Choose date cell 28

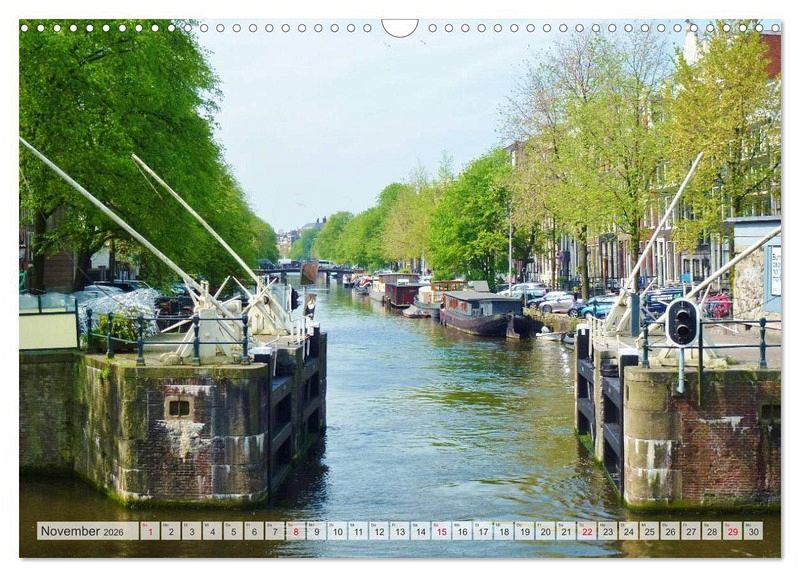click(712, 531)
